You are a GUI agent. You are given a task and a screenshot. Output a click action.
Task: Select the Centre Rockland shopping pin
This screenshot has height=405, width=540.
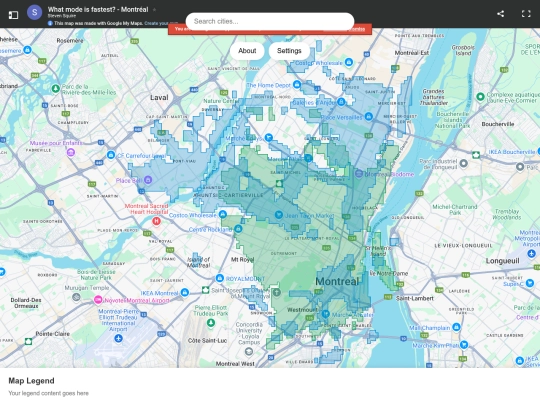238,229
